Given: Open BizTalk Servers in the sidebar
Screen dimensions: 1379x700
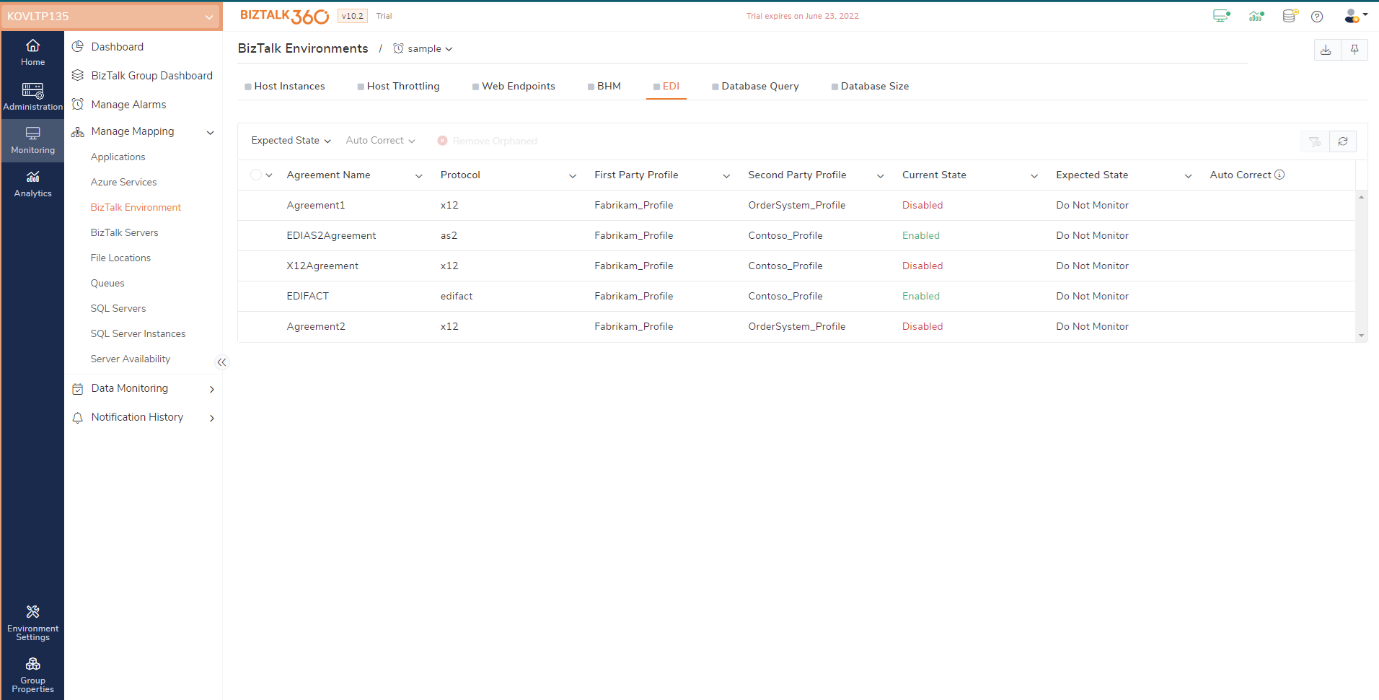Looking at the screenshot, I should [124, 233].
